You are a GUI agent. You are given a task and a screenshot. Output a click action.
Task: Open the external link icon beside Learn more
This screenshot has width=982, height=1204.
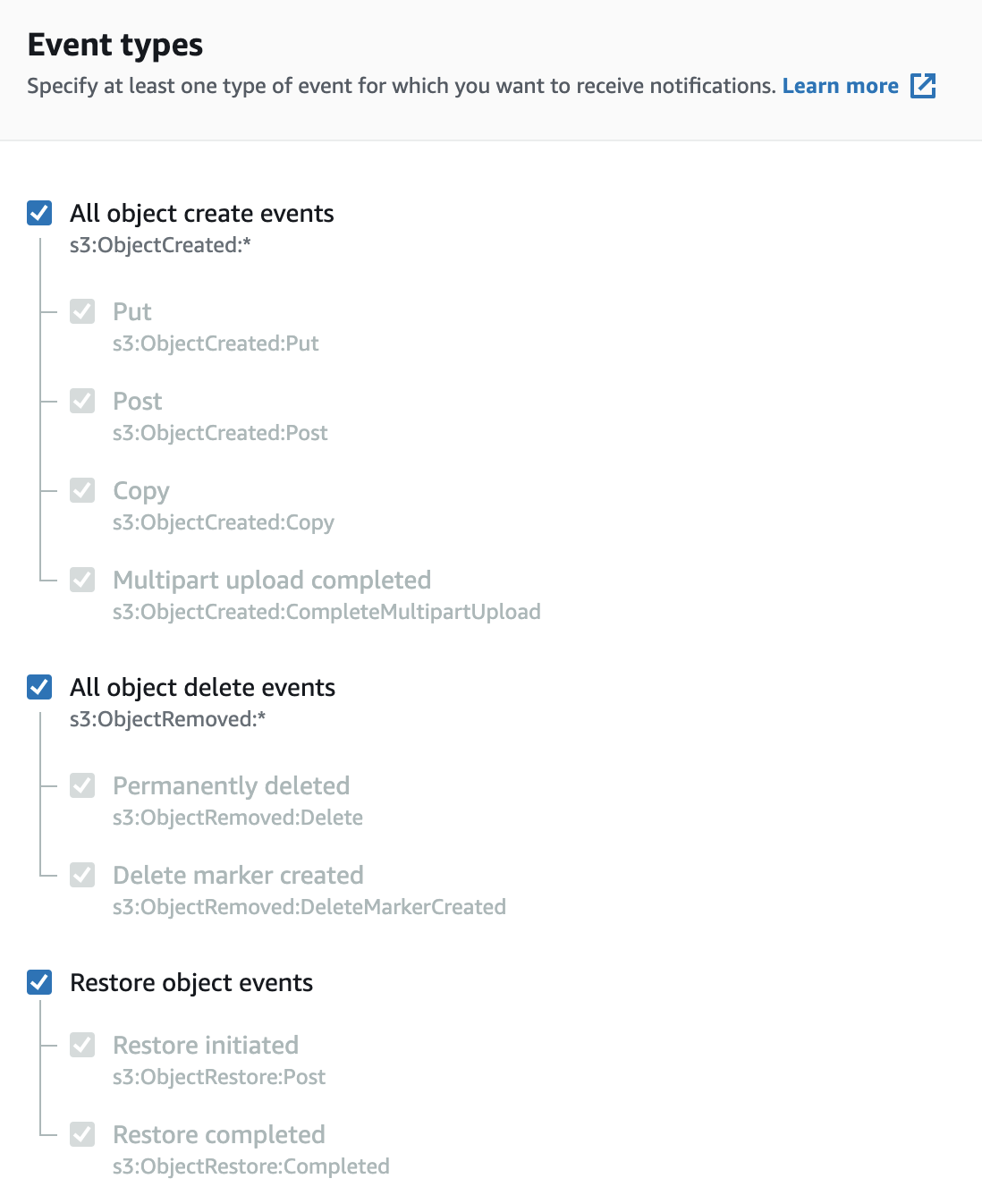pos(923,86)
